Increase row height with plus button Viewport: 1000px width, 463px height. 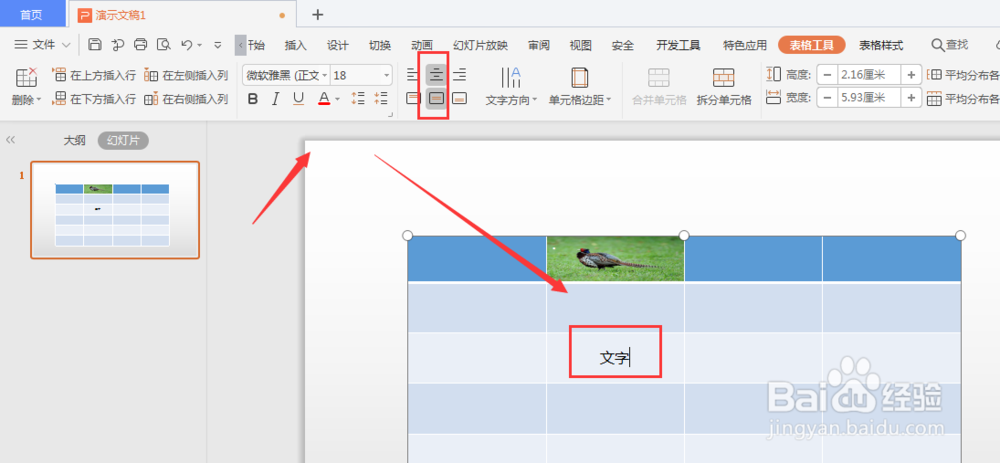(x=911, y=75)
